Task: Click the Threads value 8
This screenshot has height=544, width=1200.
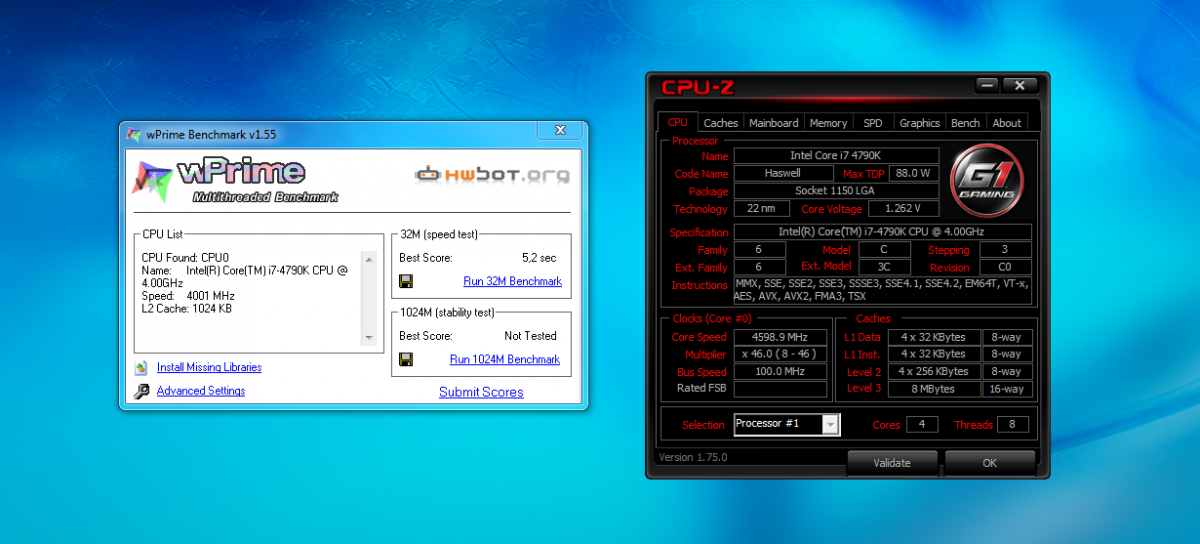Action: click(x=1013, y=424)
